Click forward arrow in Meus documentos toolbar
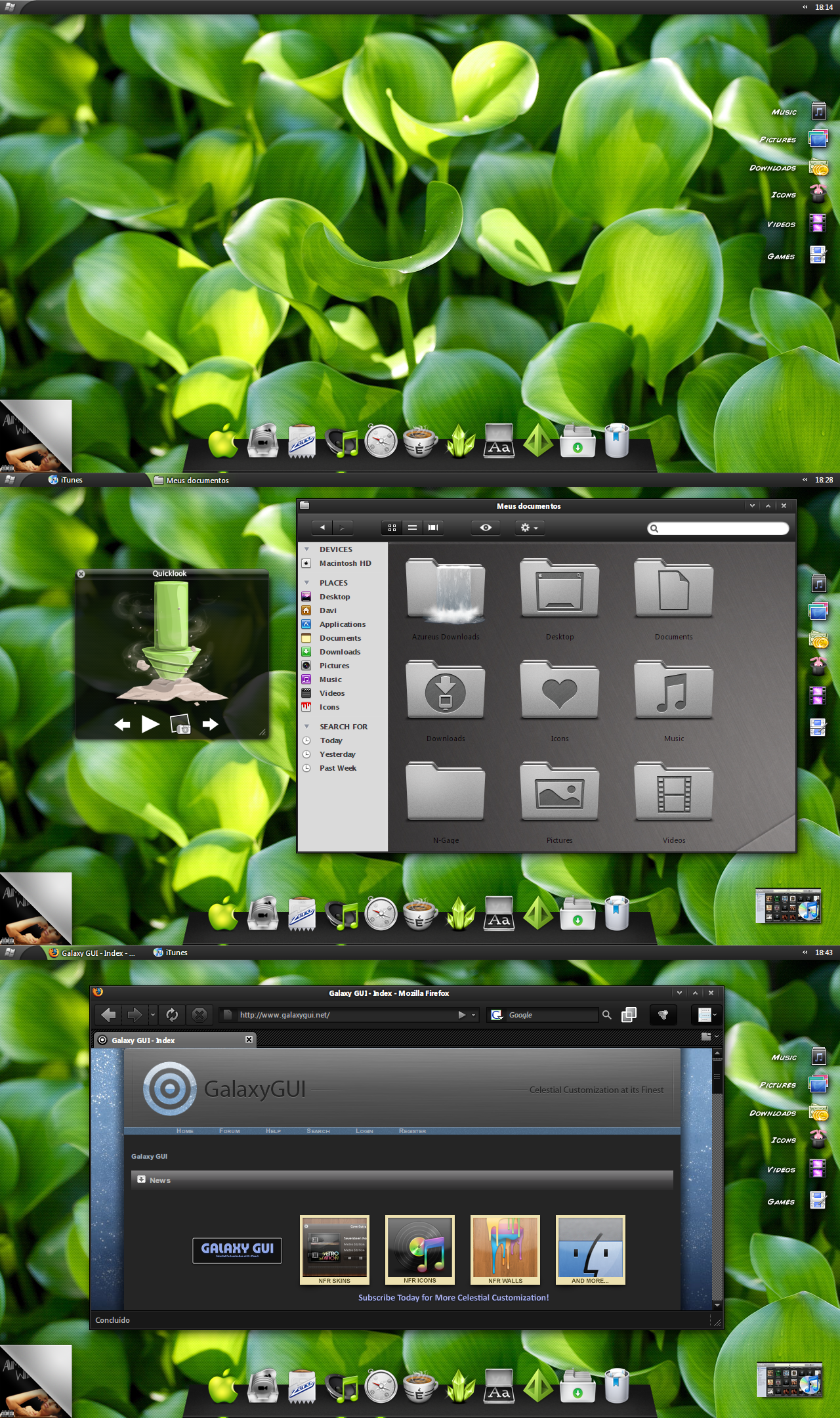The image size is (840, 1418). (343, 527)
